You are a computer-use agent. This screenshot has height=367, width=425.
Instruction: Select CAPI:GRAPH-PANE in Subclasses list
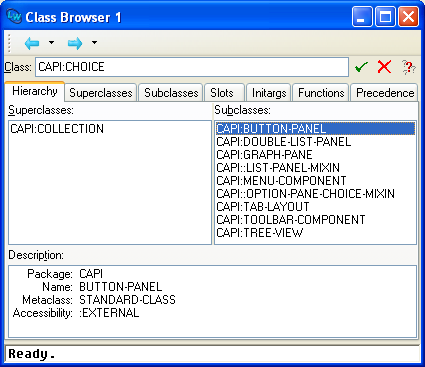pos(264,155)
